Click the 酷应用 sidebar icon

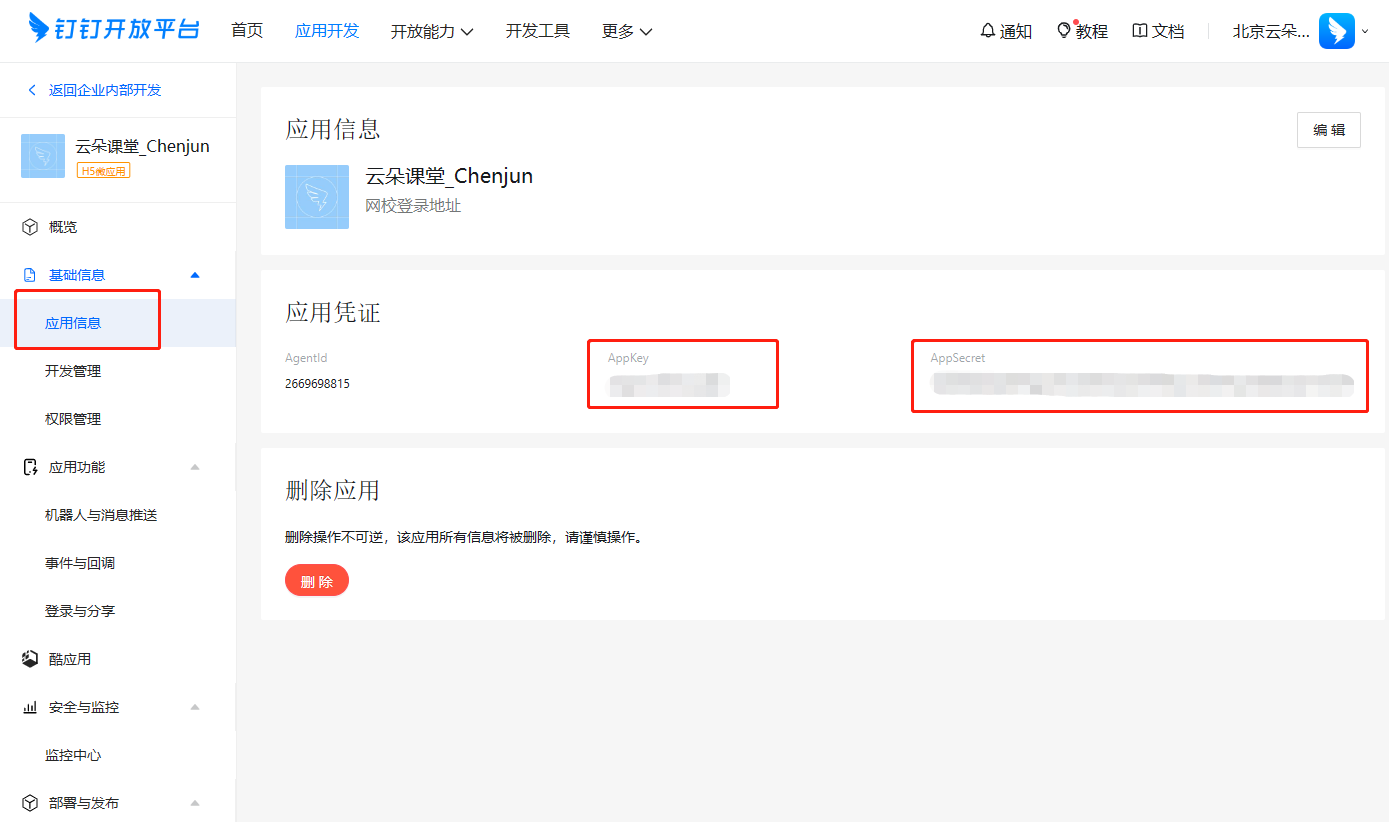tap(30, 659)
